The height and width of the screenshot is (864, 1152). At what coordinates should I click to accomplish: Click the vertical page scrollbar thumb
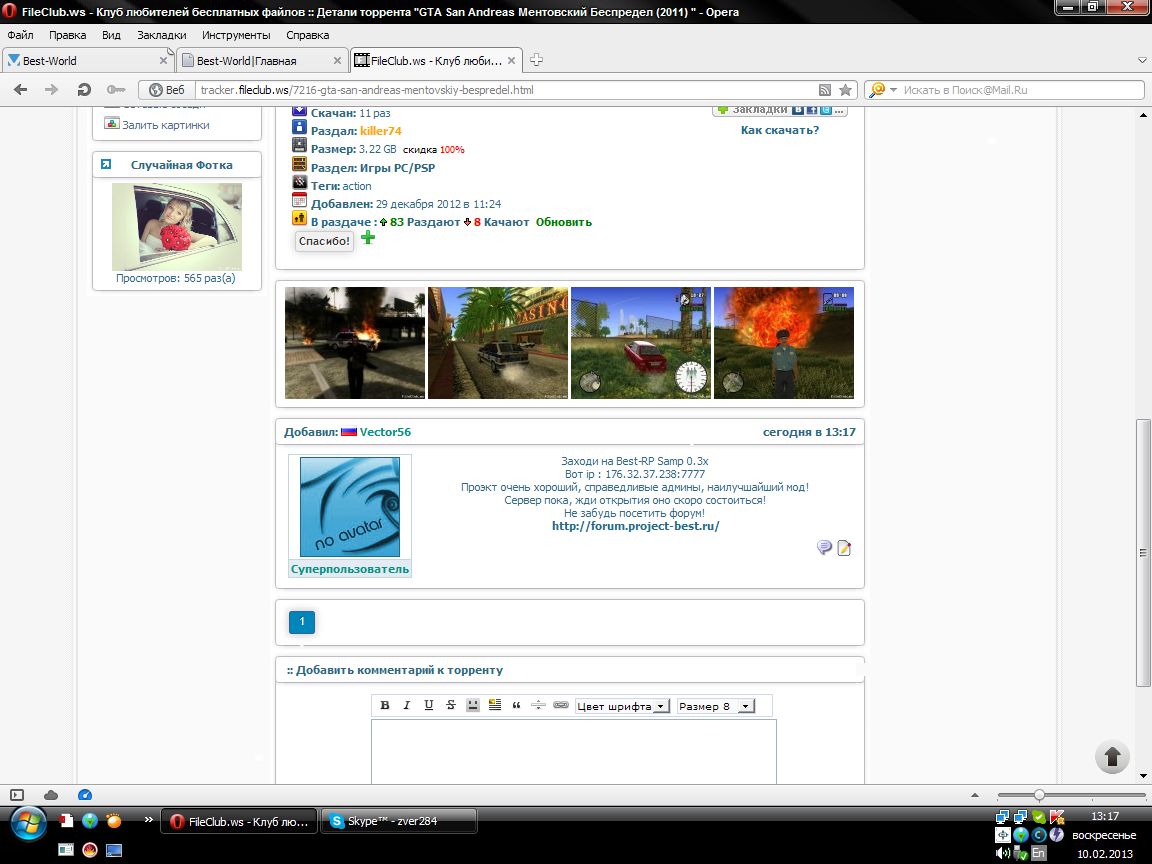click(1142, 552)
